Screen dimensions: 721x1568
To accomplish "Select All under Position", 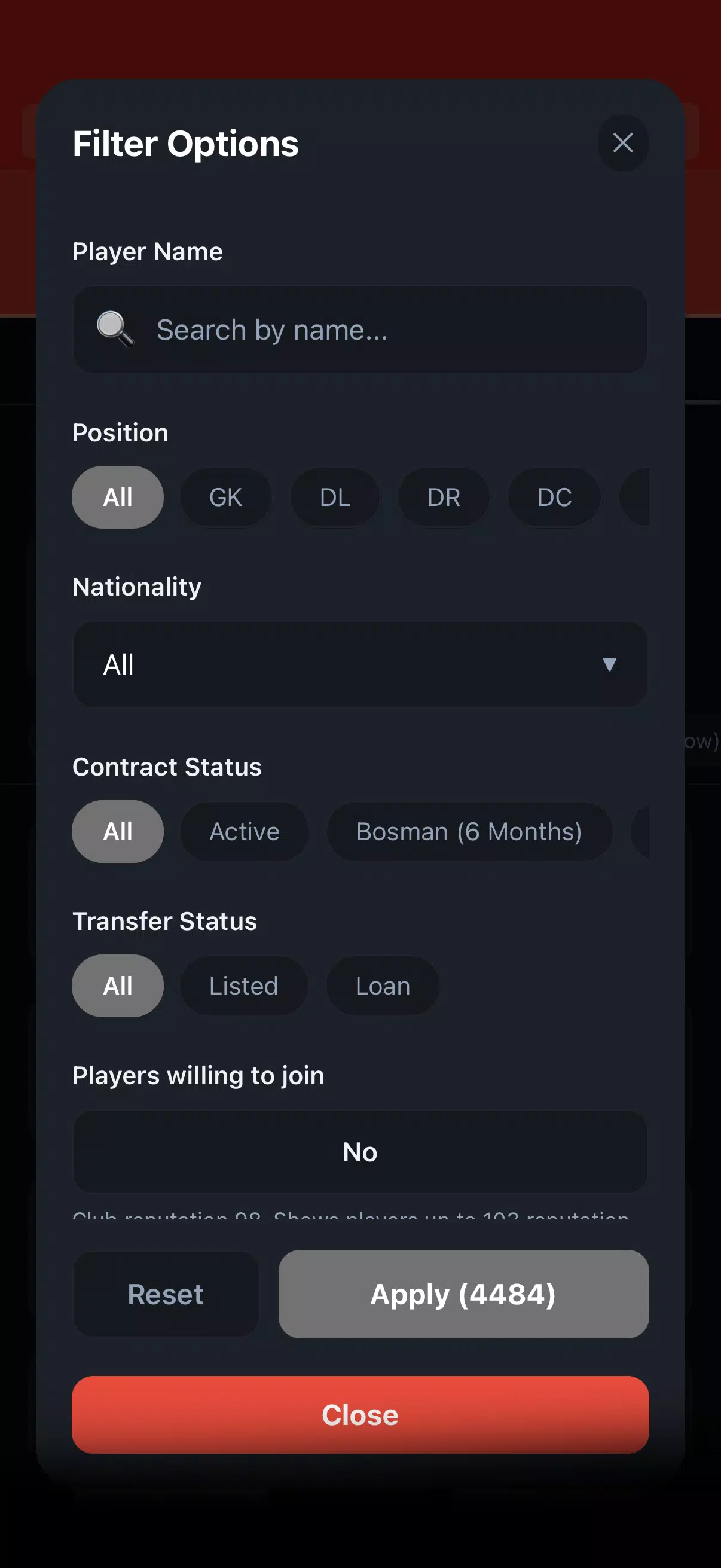I will 117,498.
